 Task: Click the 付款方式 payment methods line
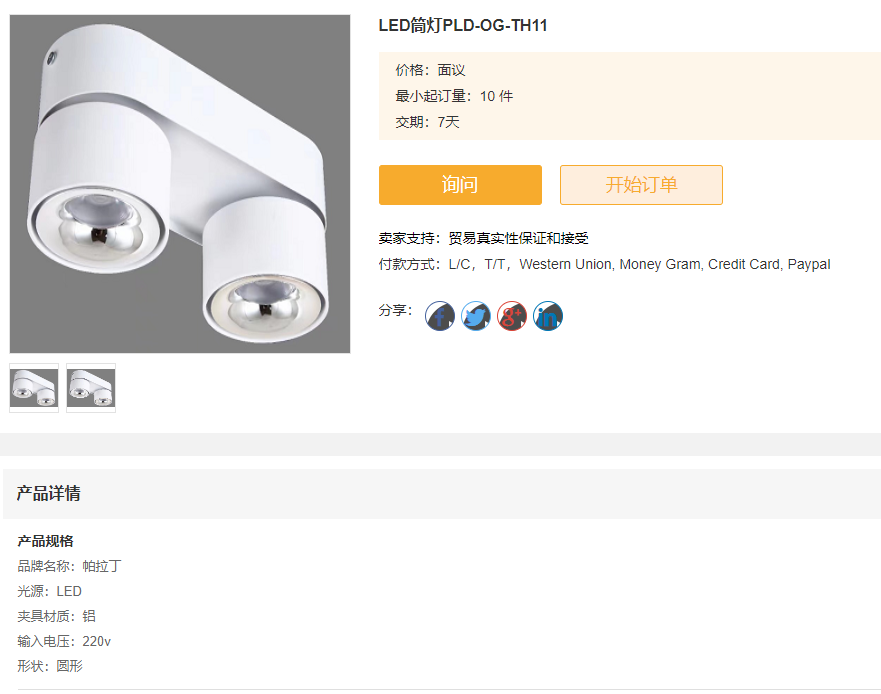pos(605,264)
